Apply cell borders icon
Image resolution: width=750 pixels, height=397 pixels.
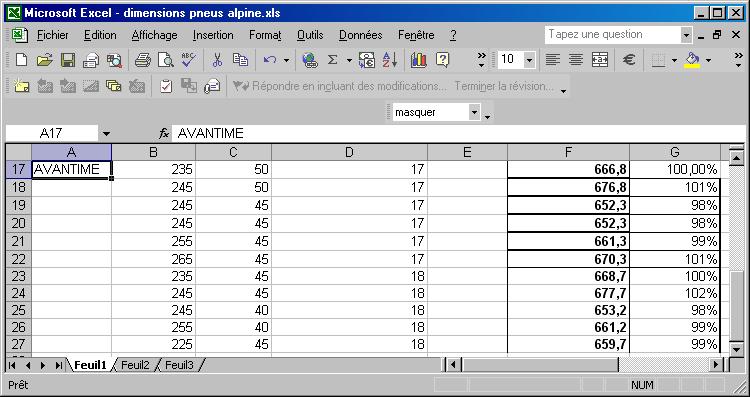tap(659, 60)
